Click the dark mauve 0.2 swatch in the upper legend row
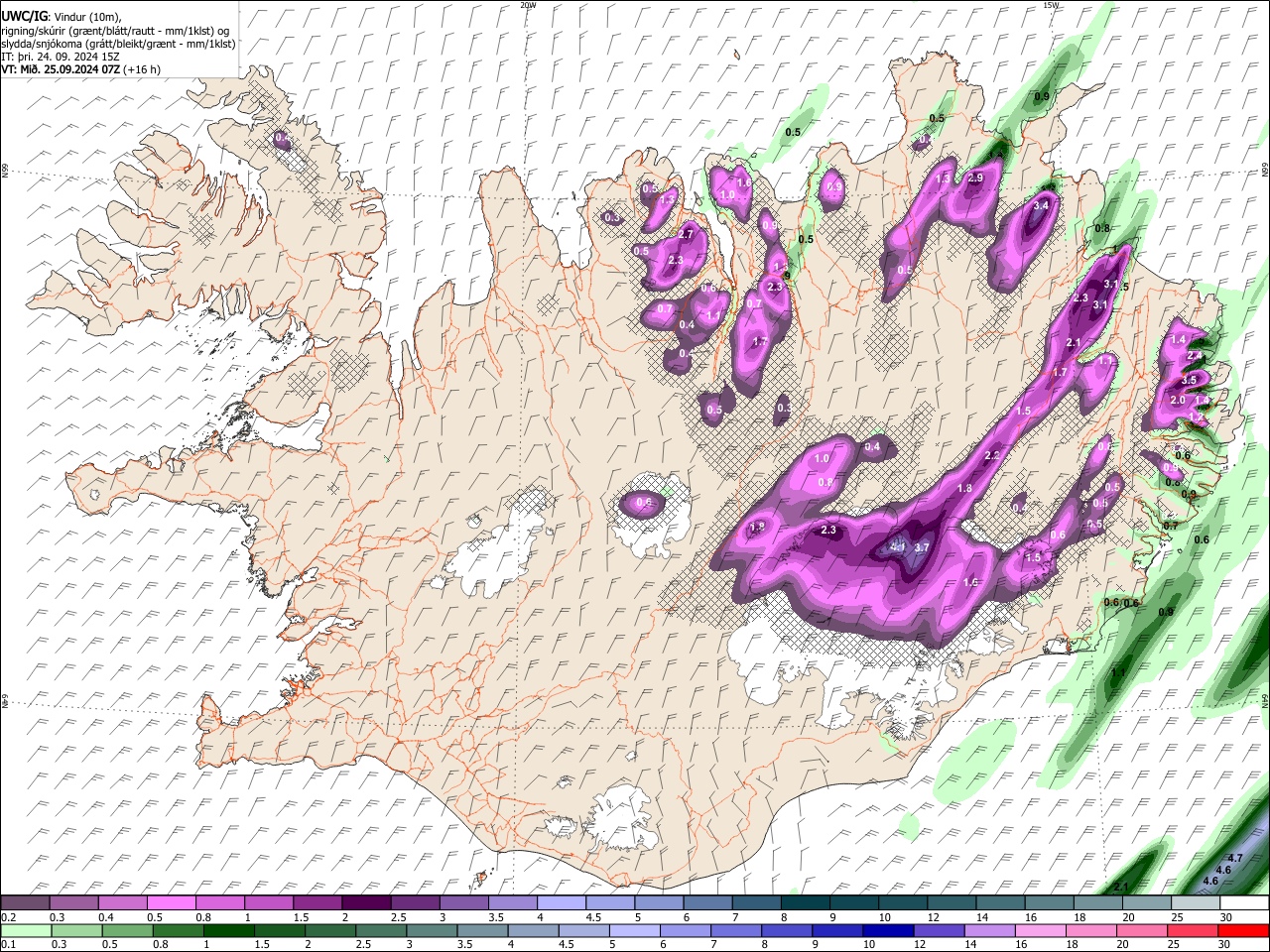1270x952 pixels. click(25, 902)
